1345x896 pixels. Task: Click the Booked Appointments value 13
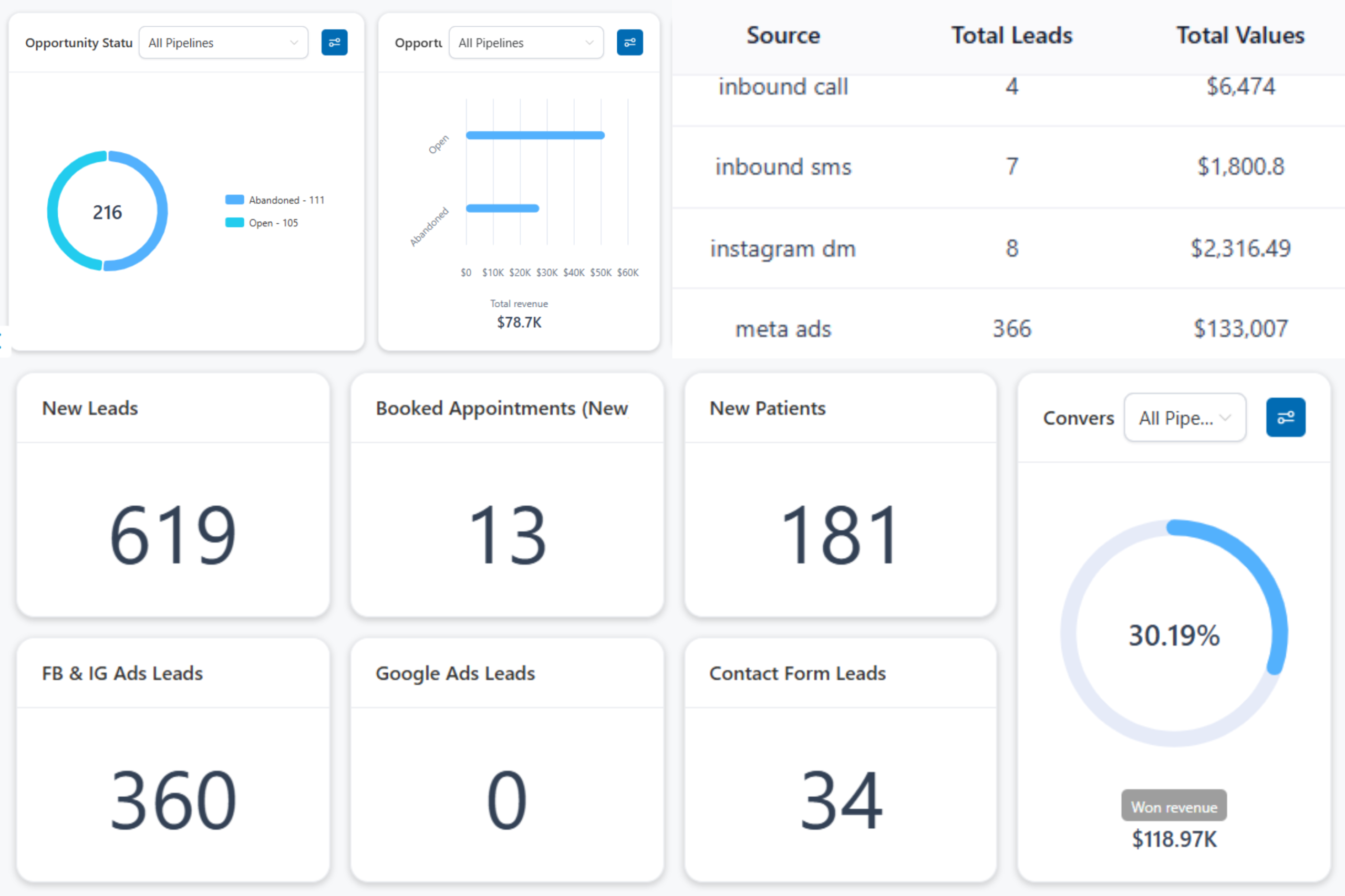point(507,535)
